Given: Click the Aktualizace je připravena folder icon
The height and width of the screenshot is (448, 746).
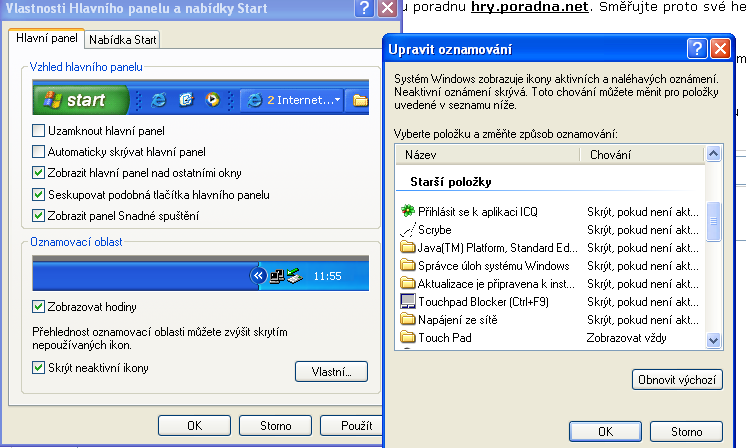Looking at the screenshot, I should coord(408,283).
